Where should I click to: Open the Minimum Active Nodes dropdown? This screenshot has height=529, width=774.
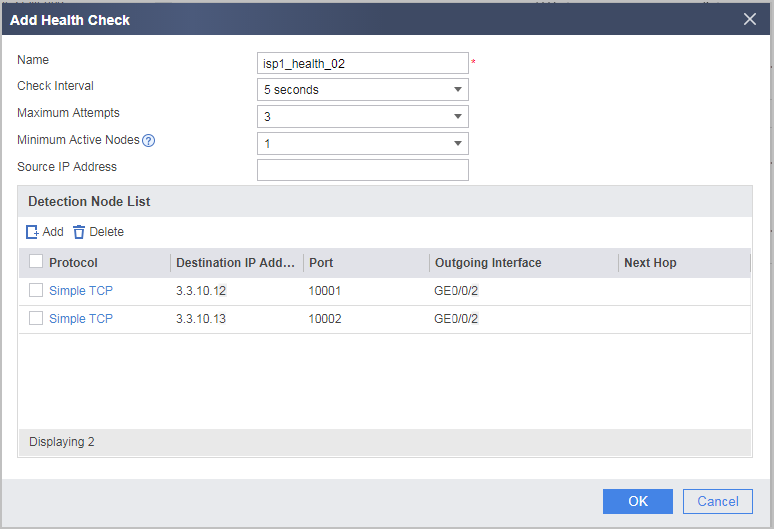[363, 144]
